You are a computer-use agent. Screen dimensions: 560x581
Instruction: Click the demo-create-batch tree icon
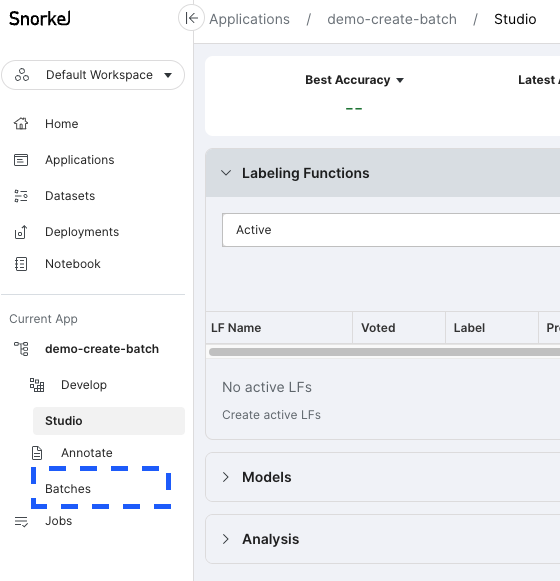tap(21, 349)
